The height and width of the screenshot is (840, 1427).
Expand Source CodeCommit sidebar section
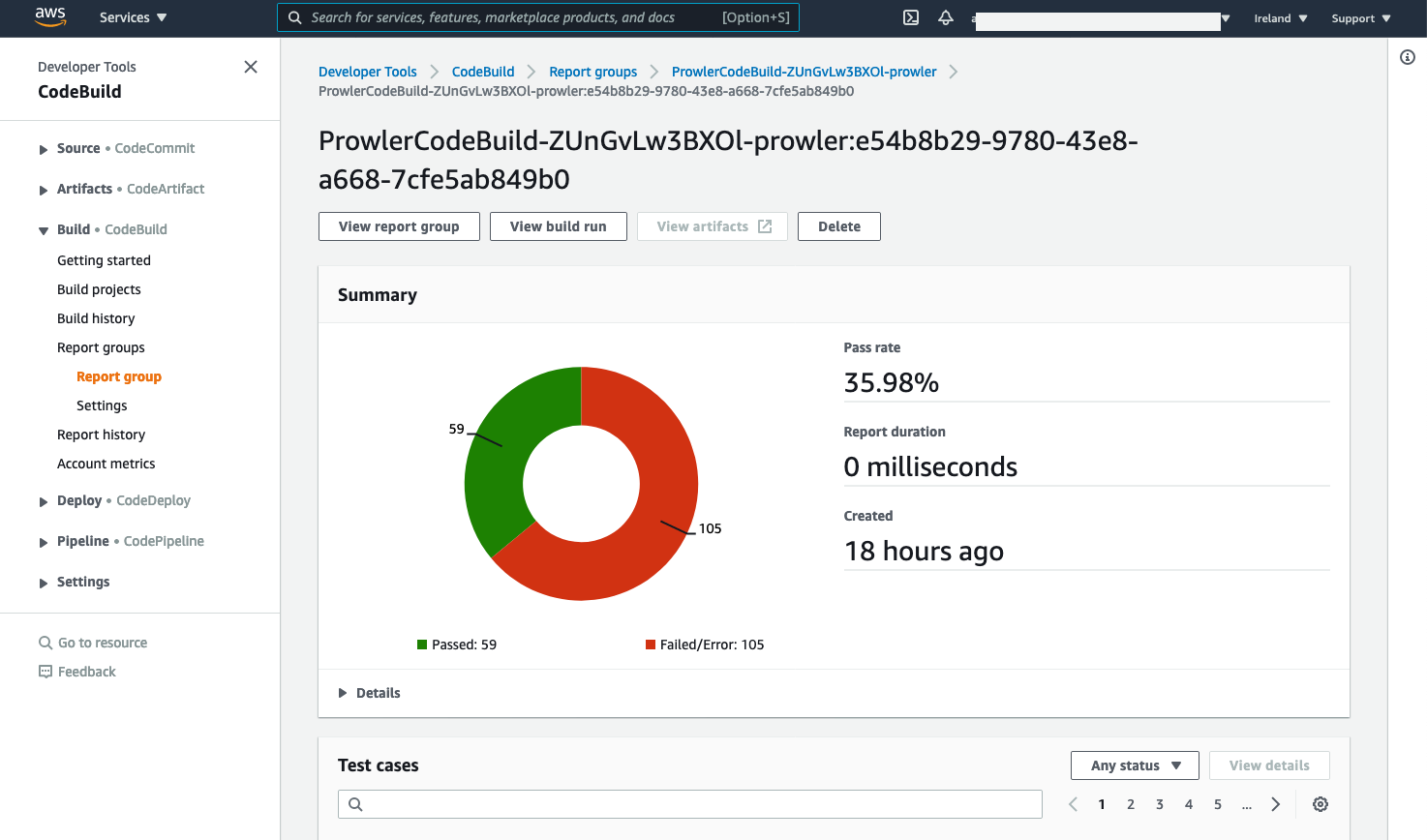coord(44,149)
